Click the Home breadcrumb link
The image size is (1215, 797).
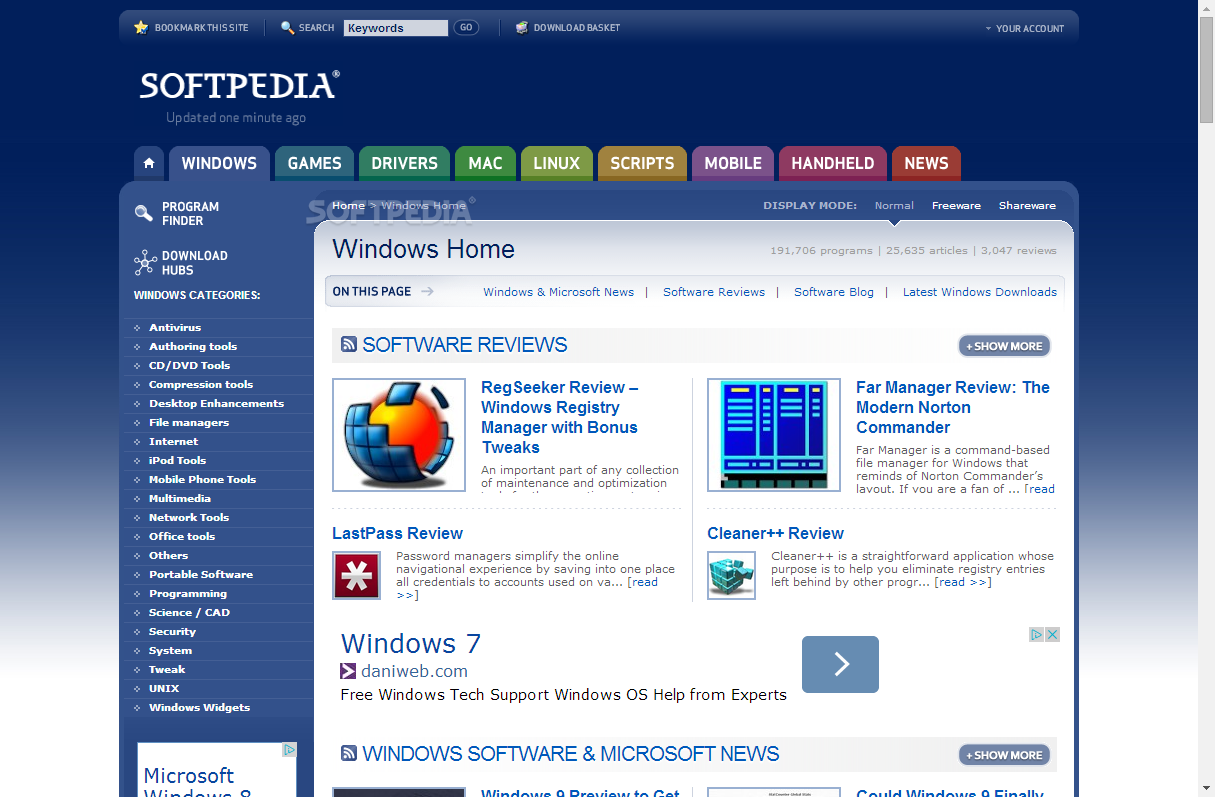tap(348, 205)
